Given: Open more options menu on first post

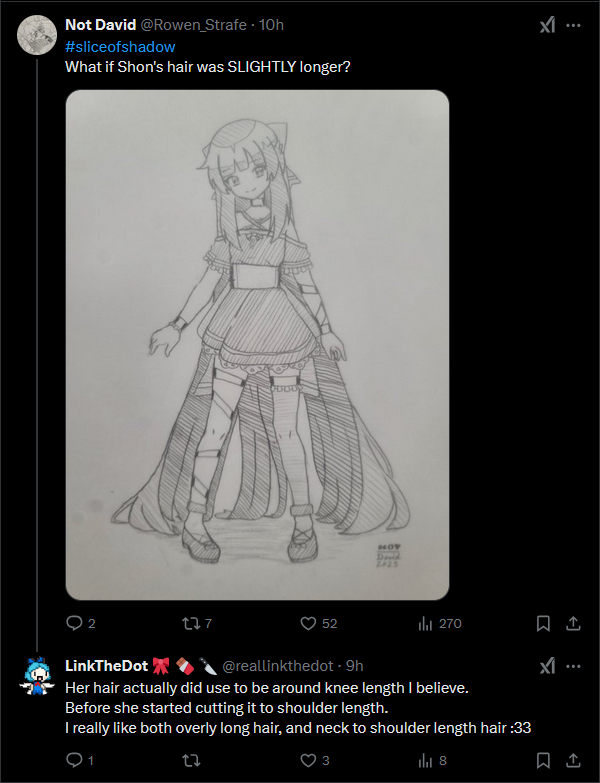Looking at the screenshot, I should pyautogui.click(x=573, y=25).
